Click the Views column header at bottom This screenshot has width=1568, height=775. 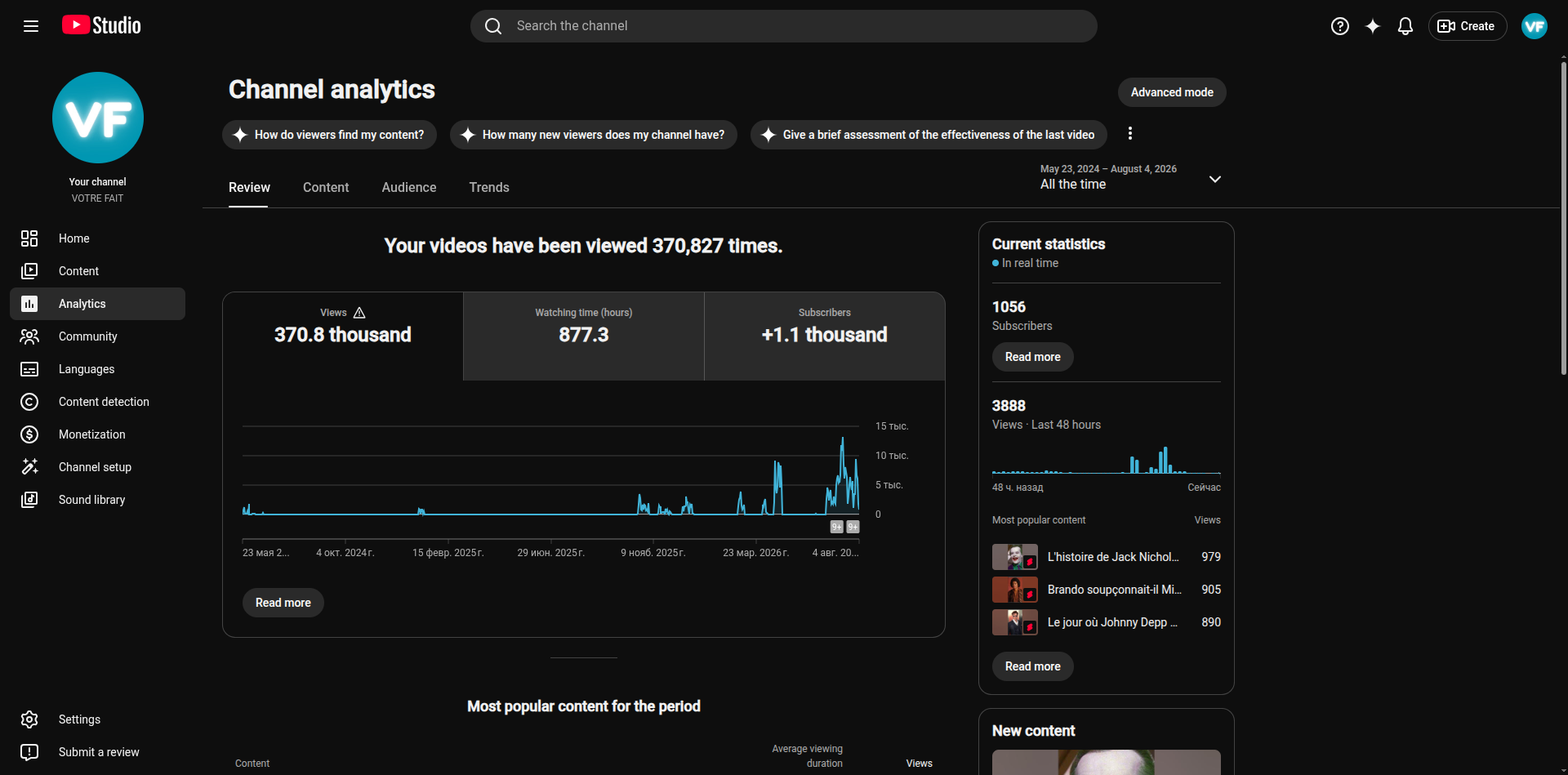(x=919, y=764)
